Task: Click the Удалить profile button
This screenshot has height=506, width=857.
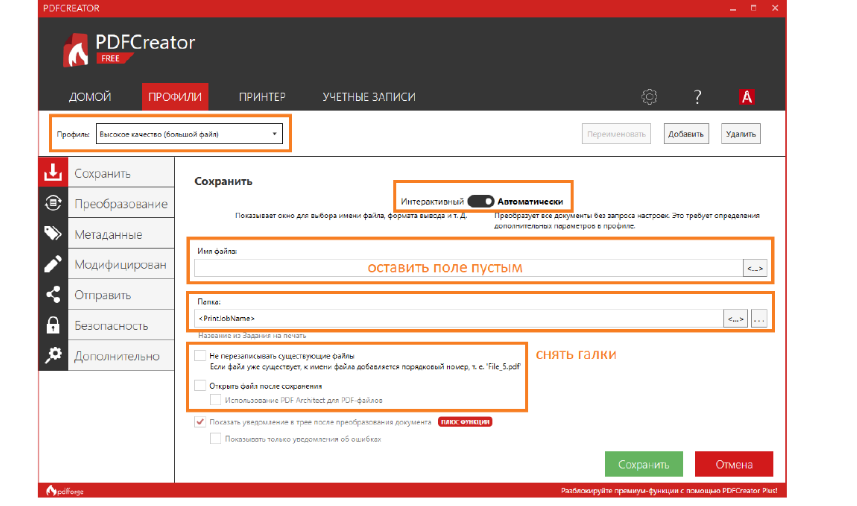Action: [741, 134]
